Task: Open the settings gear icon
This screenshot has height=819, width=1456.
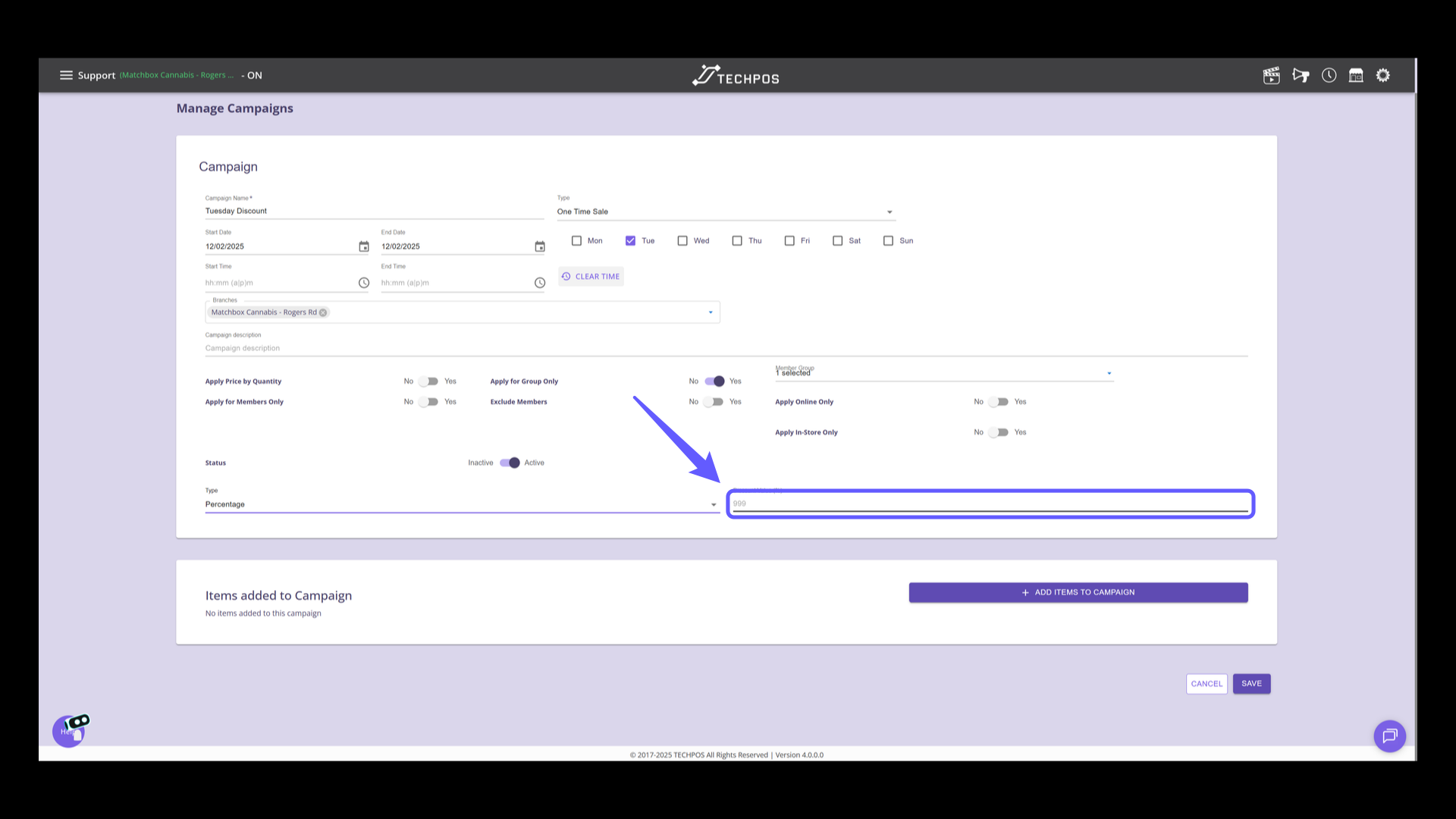Action: coord(1383,75)
